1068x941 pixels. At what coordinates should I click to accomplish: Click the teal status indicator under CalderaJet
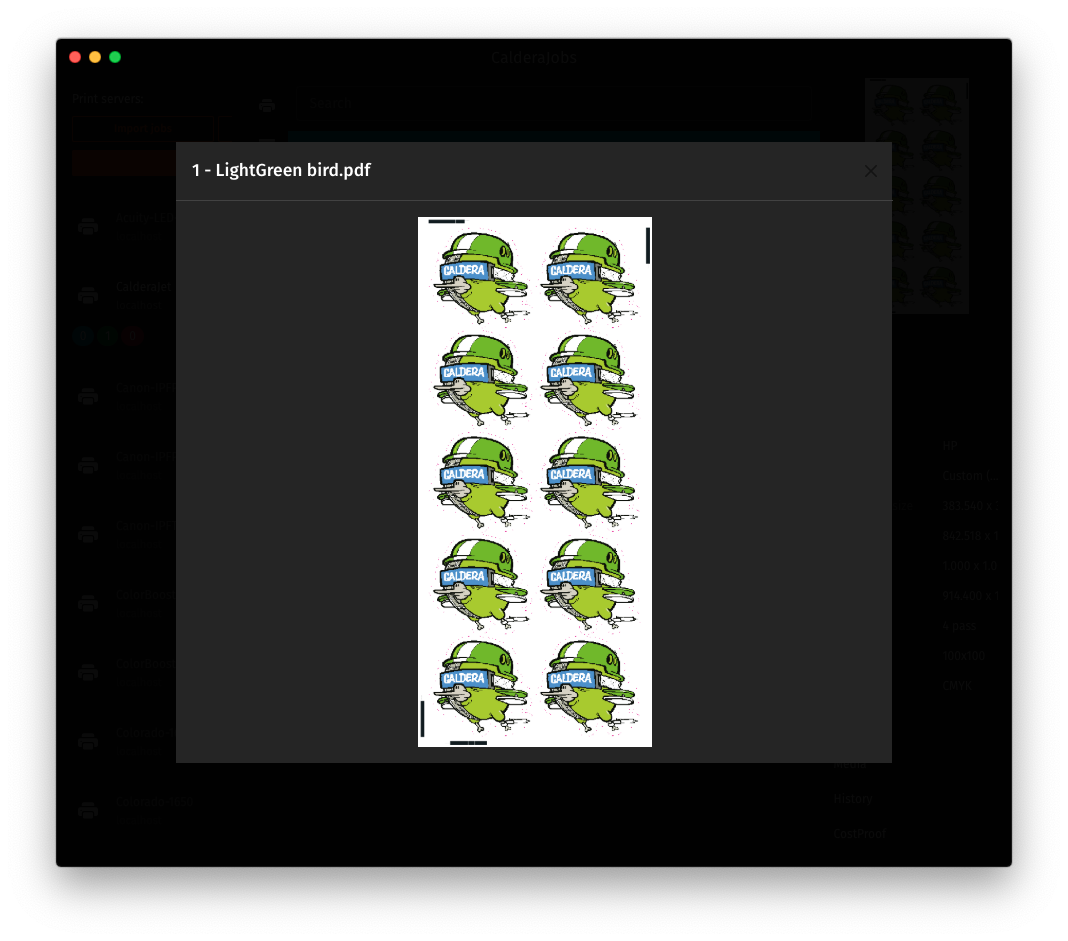[108, 336]
